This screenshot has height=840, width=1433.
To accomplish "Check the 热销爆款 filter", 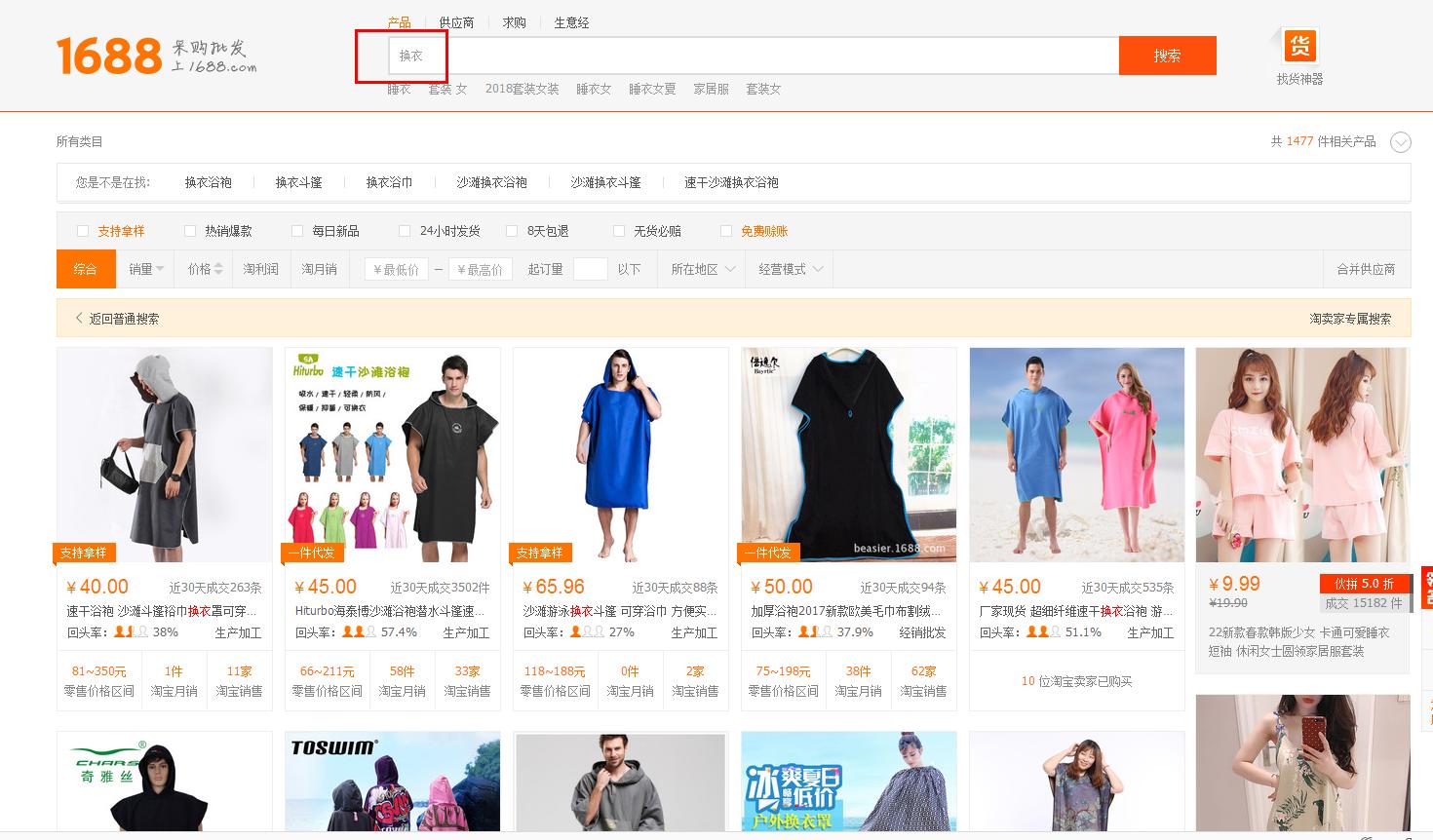I will (x=190, y=230).
